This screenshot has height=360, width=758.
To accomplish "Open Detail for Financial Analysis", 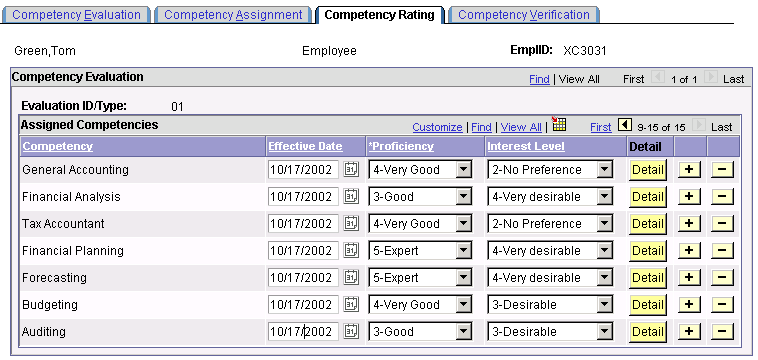I will pos(648,197).
